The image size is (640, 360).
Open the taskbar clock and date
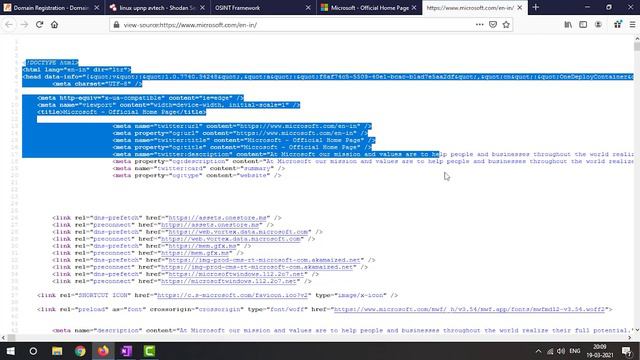click(600, 351)
